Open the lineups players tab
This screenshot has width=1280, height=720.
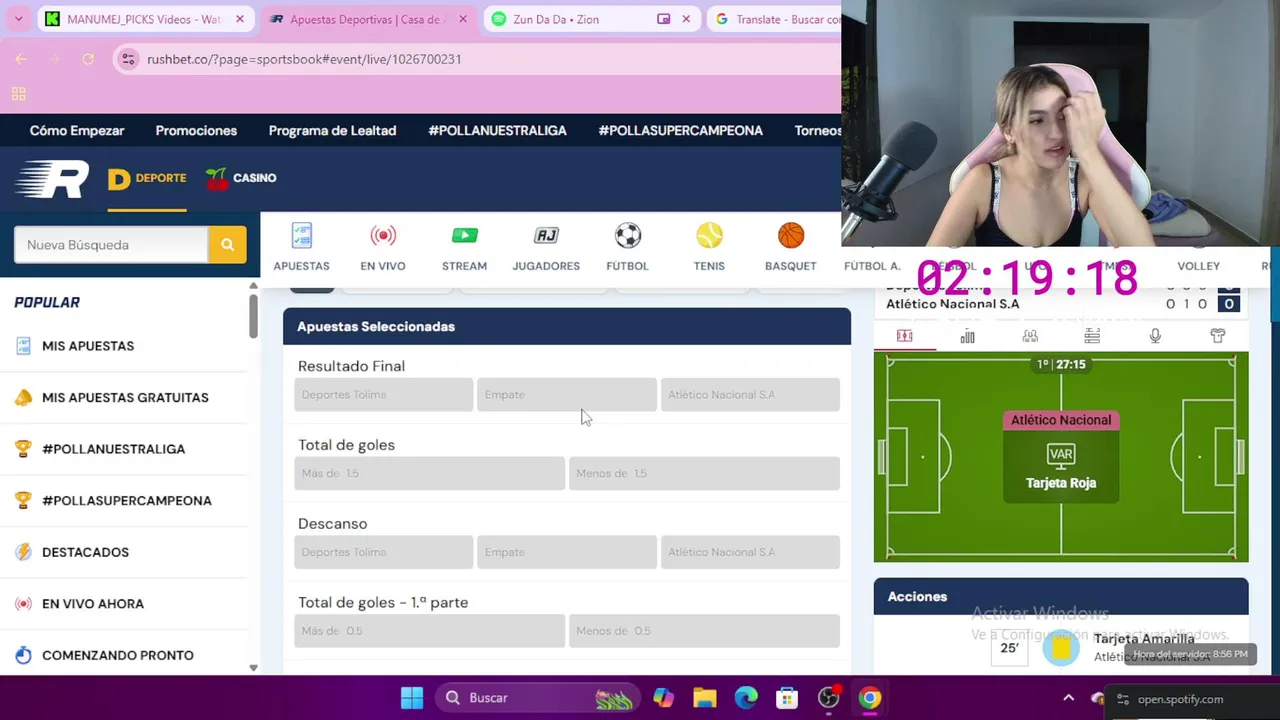click(1030, 336)
